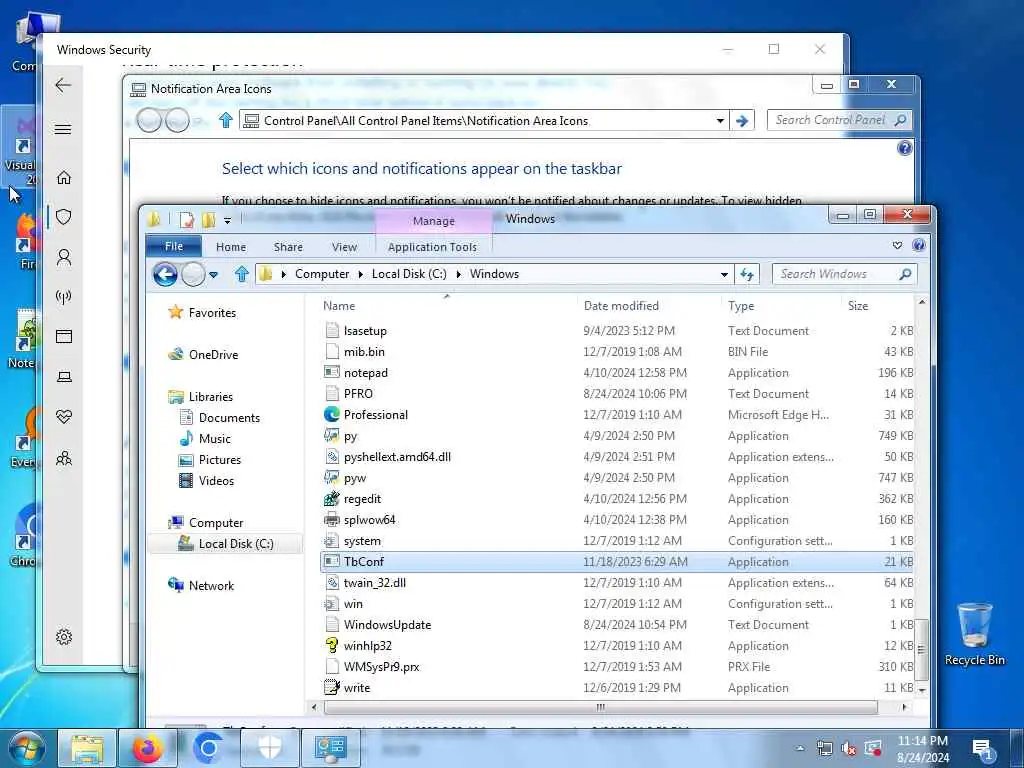1024x768 pixels.
Task: Open Control Panel address bar dropdown
Action: click(720, 121)
